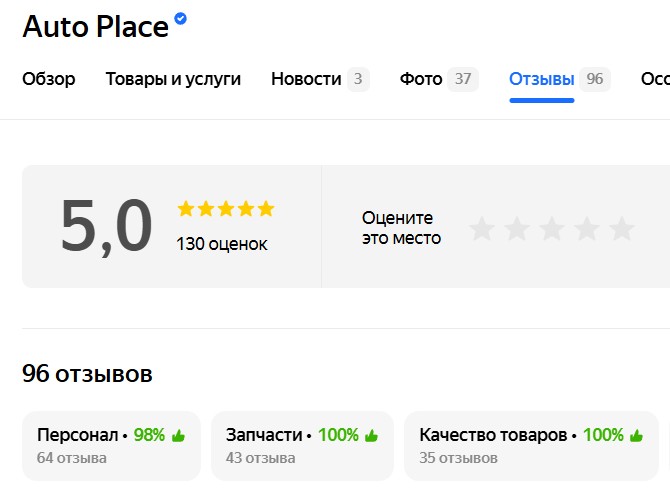Rate this place five stars
Screen dimensions: 670x490
point(622,229)
